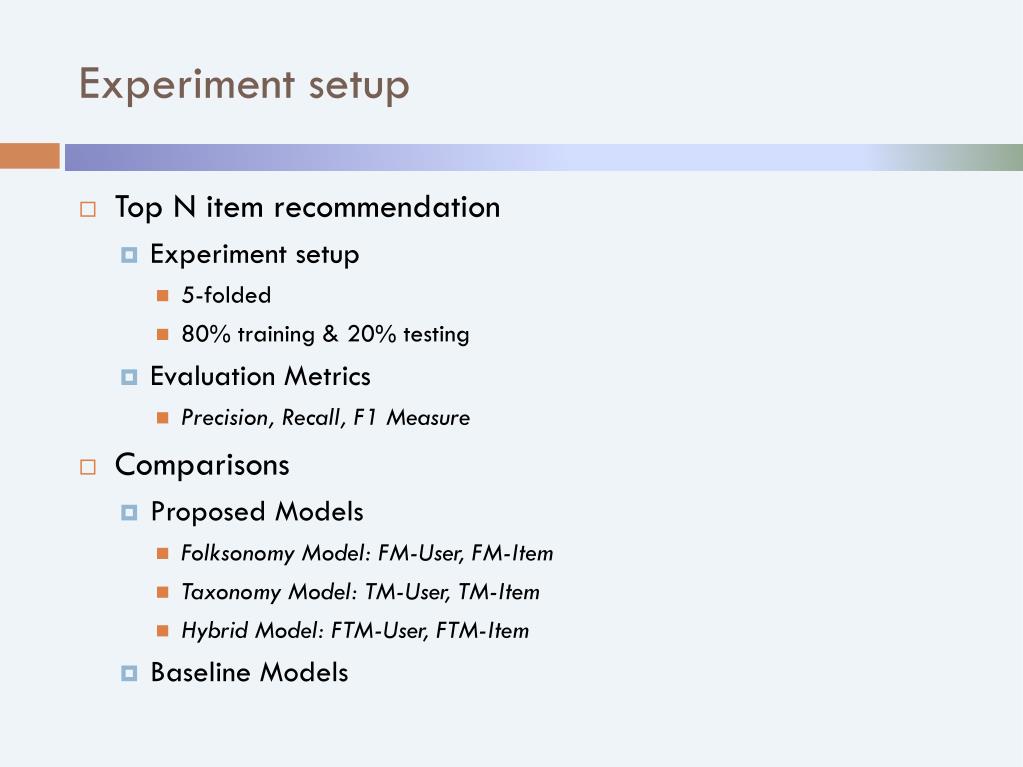The image size is (1023, 767).
Task: Click the orange bullet next to '5-folded'
Action: 162,296
